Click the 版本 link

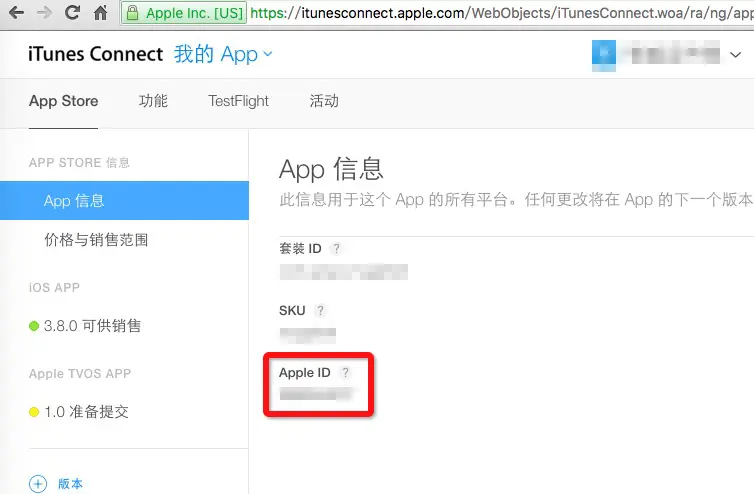click(70, 483)
